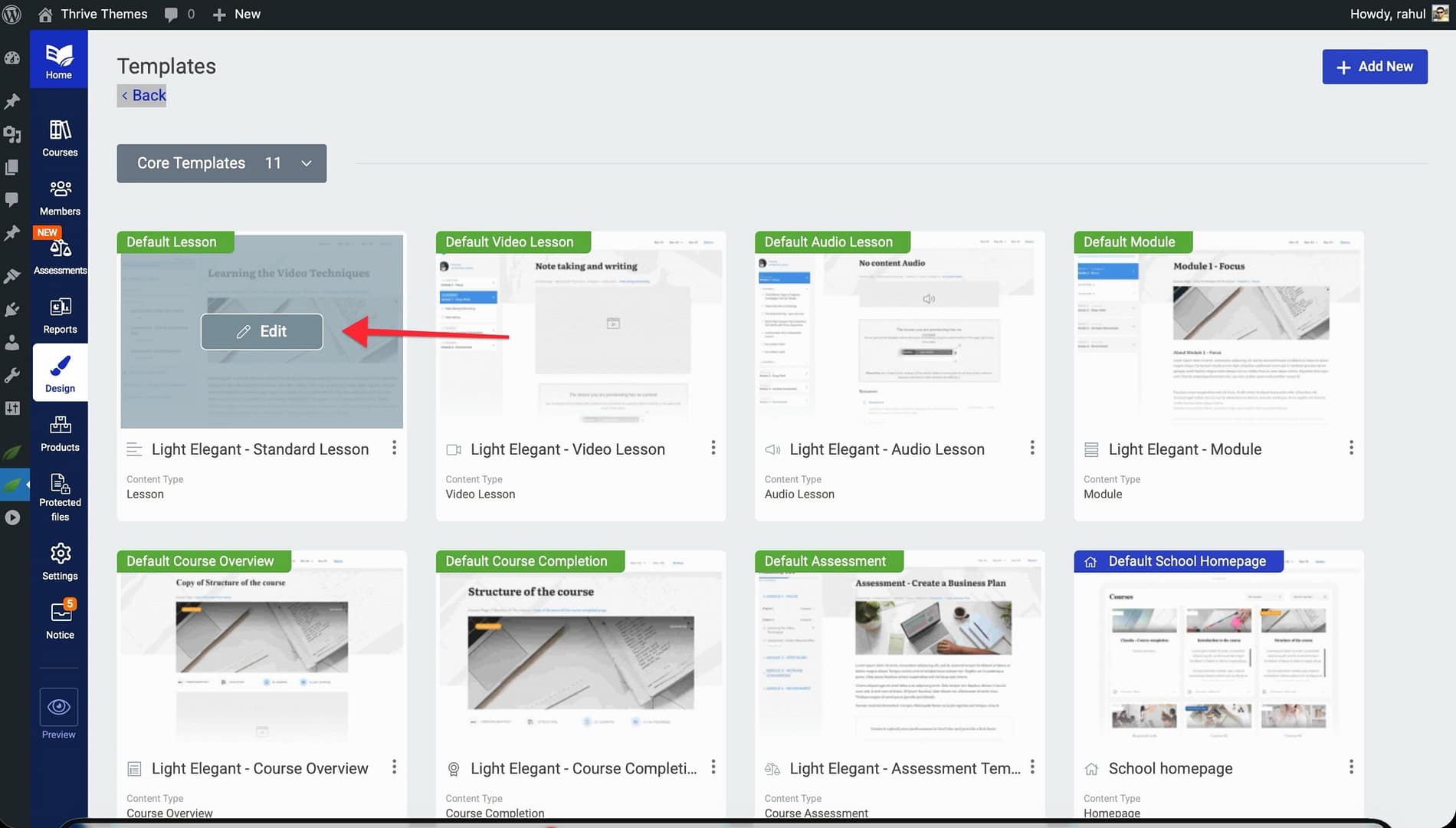Select the Products sidebar icon
1456x828 pixels.
point(60,433)
